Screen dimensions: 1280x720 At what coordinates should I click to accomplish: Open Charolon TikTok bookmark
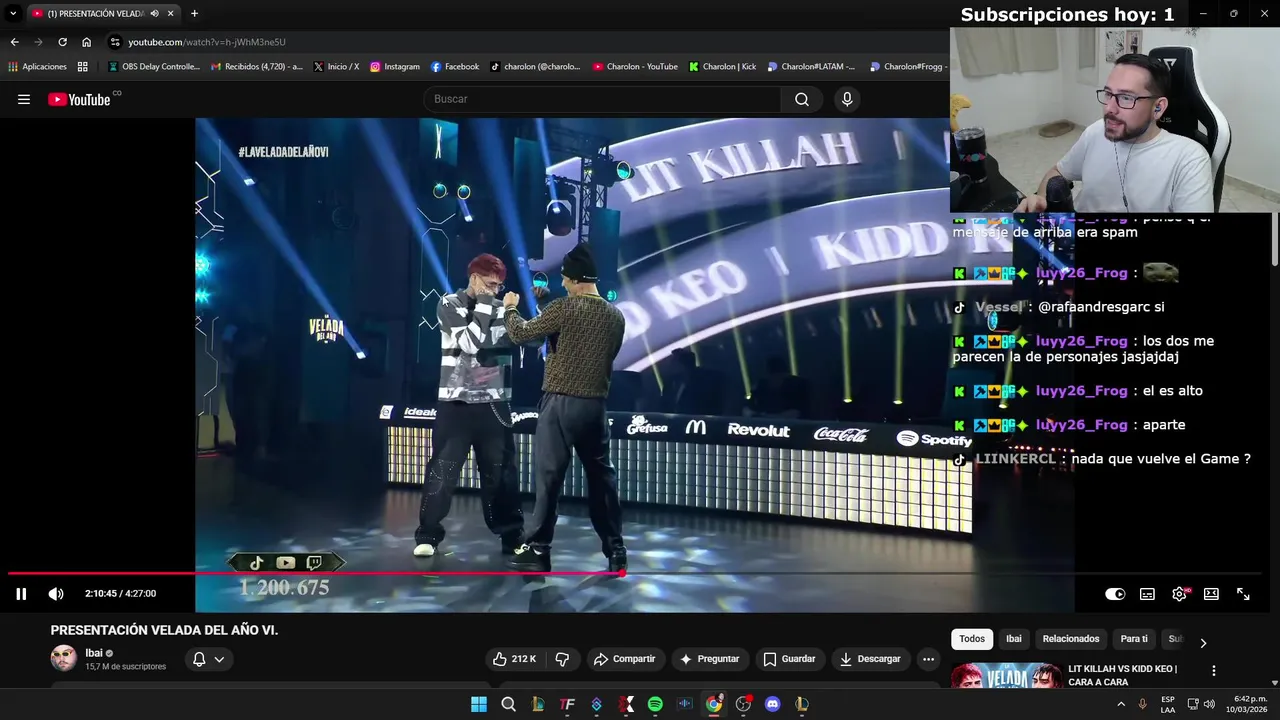click(535, 67)
